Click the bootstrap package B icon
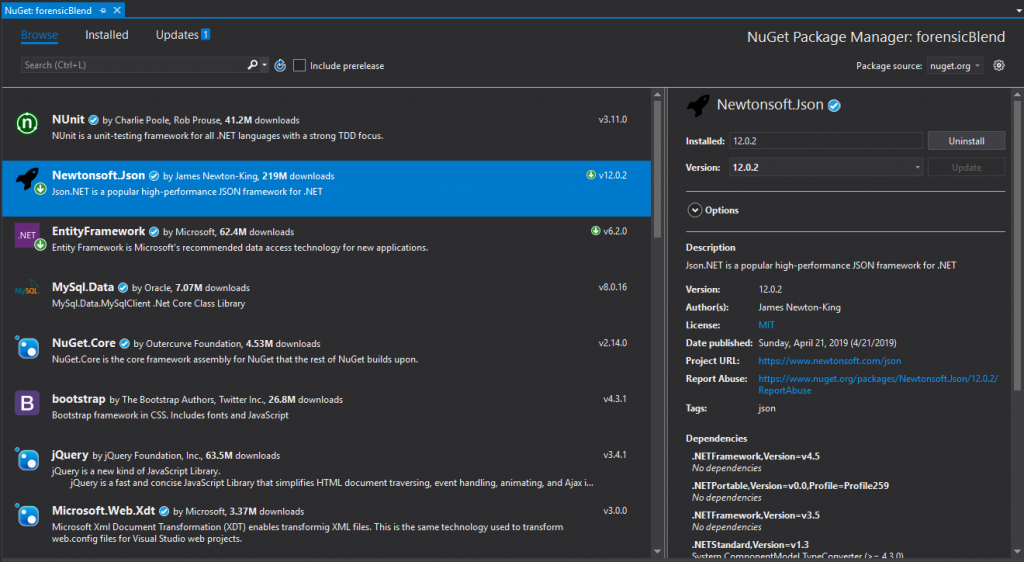Viewport: 1024px width, 562px height. click(26, 403)
